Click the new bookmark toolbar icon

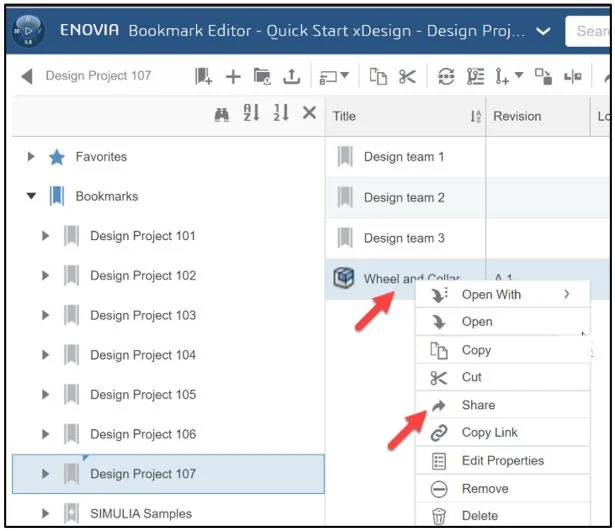click(204, 76)
